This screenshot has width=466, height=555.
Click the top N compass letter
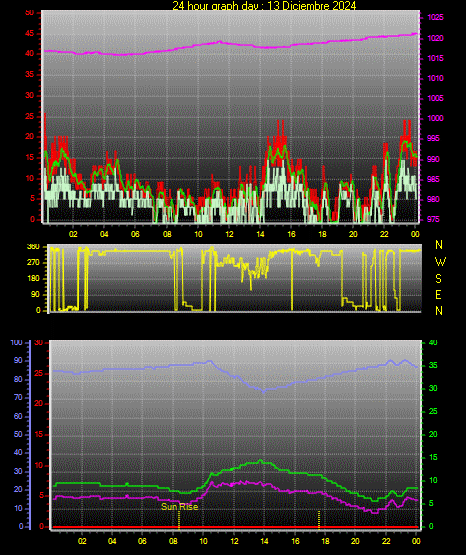pos(439,245)
